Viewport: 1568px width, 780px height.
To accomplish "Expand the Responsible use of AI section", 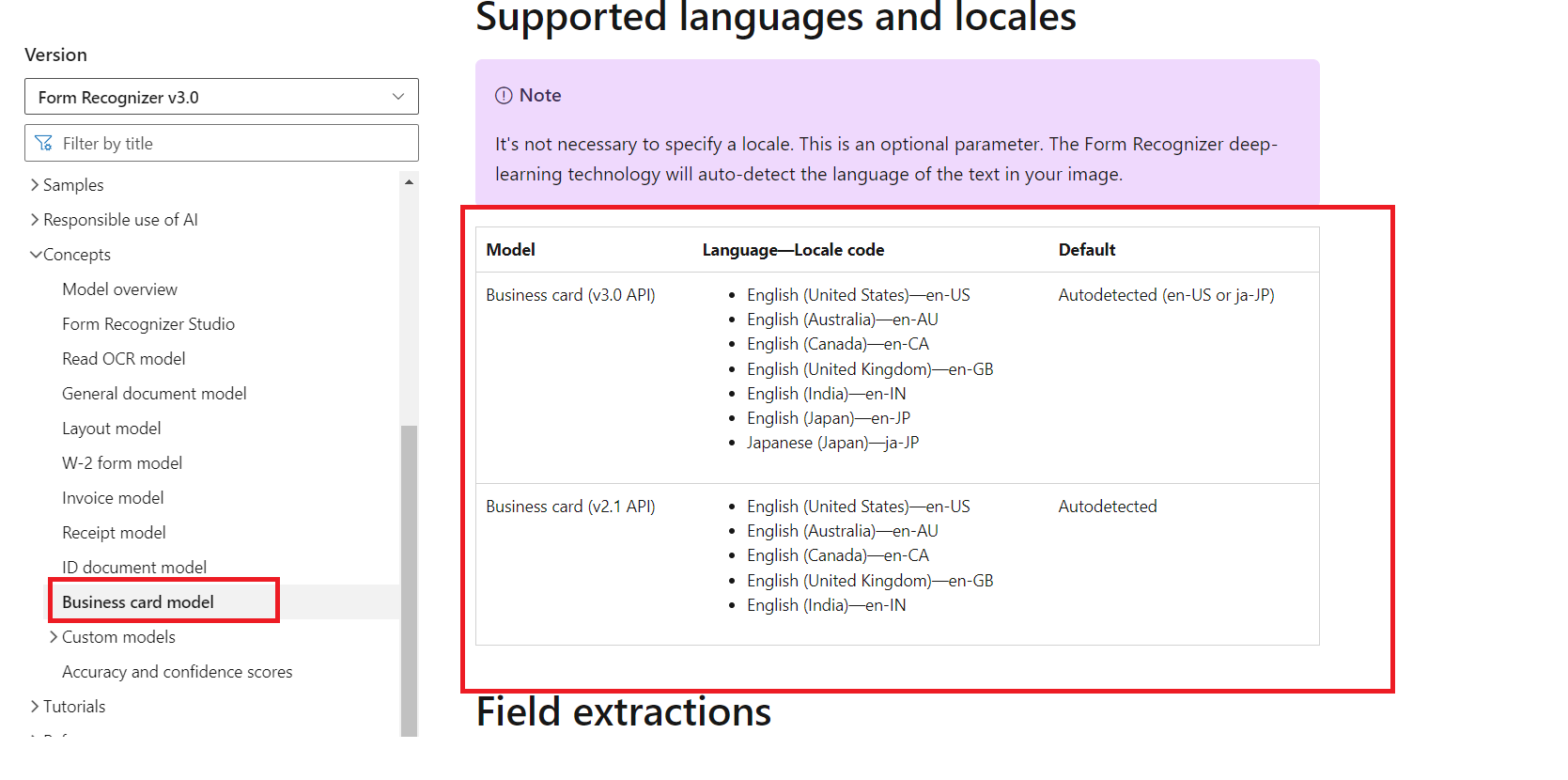I will coord(114,220).
